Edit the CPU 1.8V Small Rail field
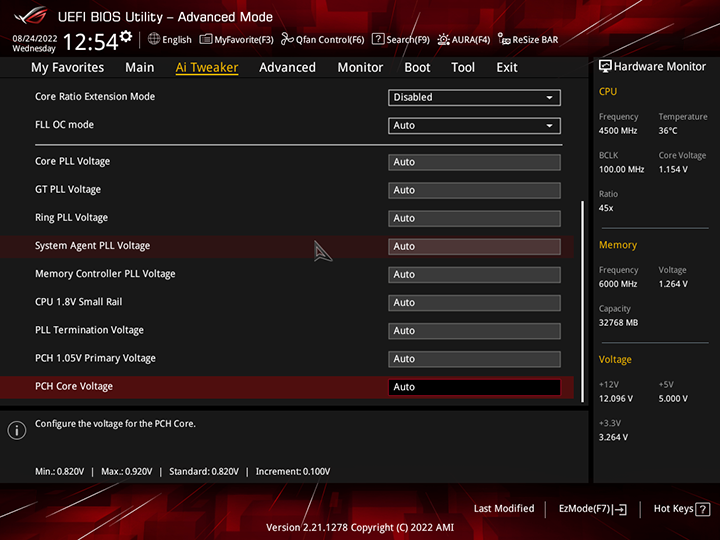720x540 pixels. click(474, 303)
